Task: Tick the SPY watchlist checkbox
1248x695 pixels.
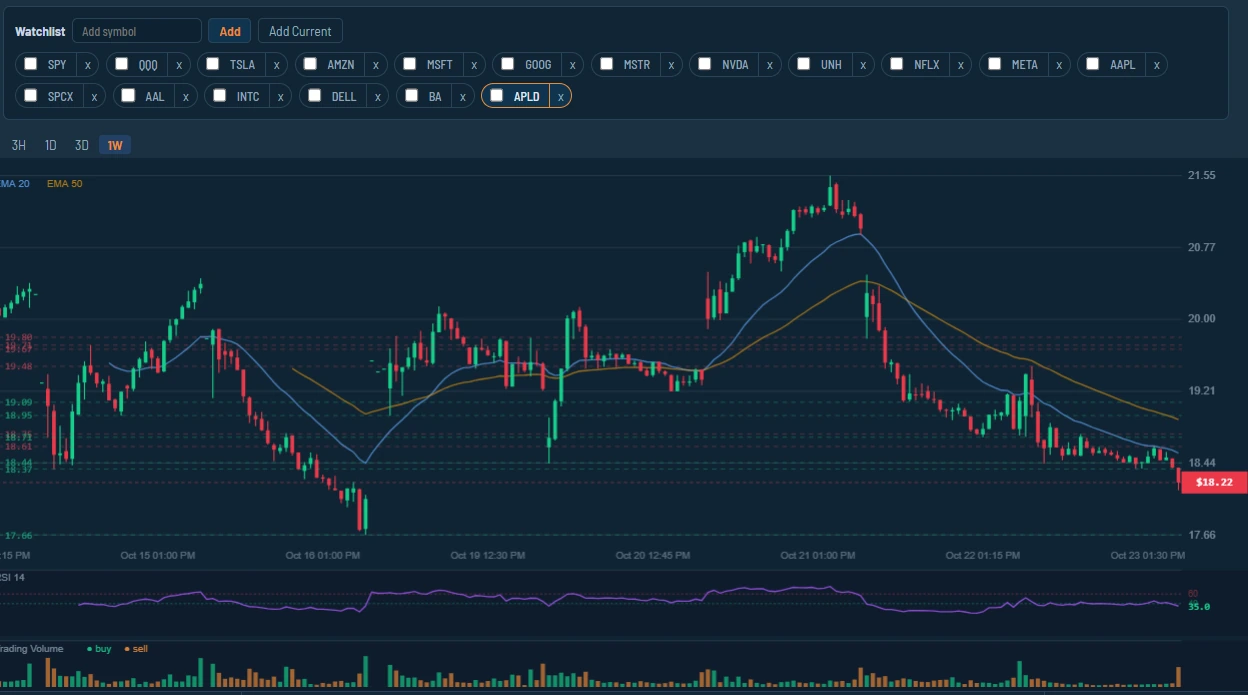Action: pyautogui.click(x=31, y=64)
